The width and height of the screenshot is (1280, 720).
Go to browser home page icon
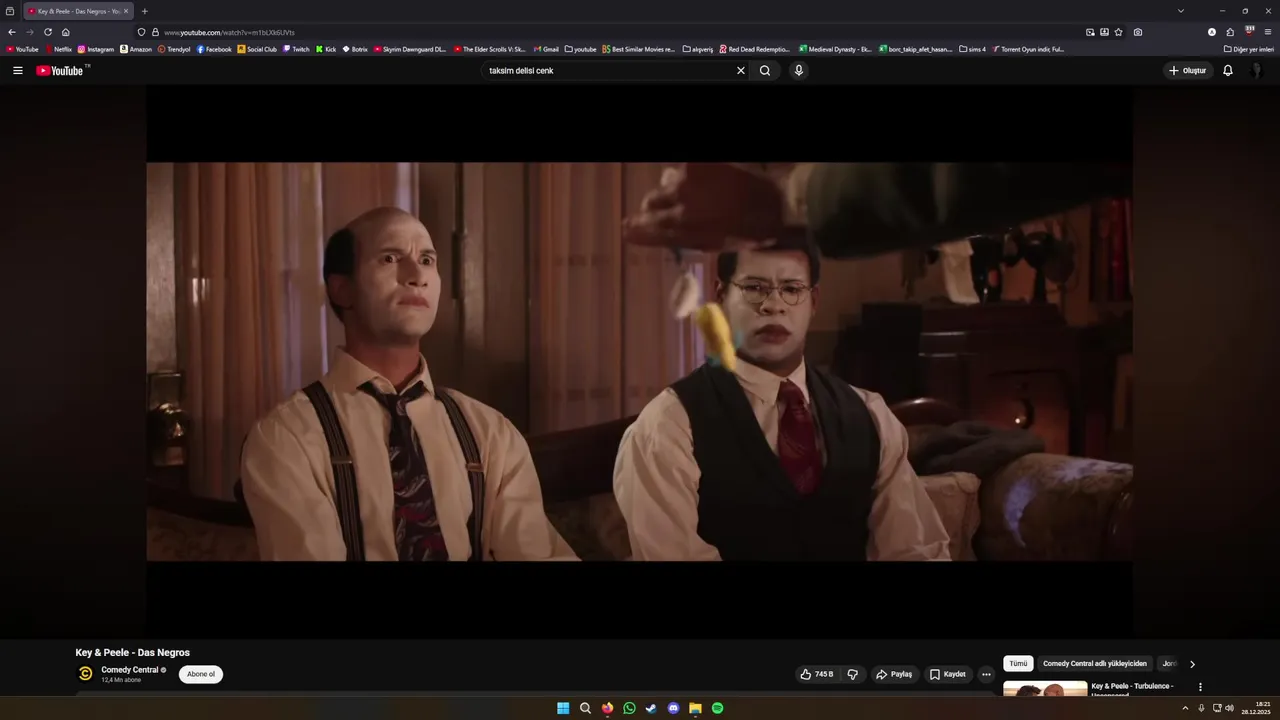click(66, 32)
